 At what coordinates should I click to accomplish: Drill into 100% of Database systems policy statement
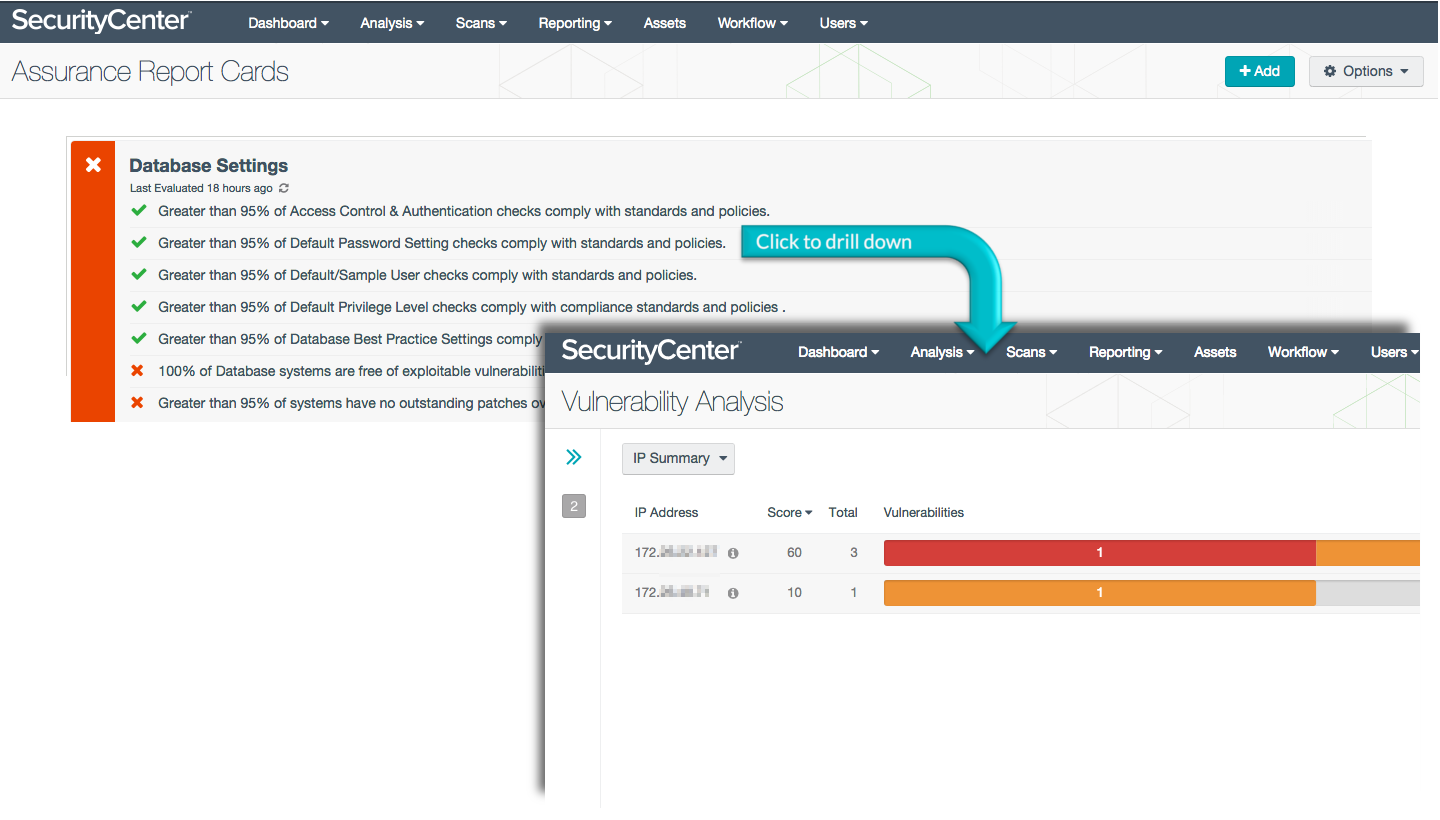click(351, 371)
